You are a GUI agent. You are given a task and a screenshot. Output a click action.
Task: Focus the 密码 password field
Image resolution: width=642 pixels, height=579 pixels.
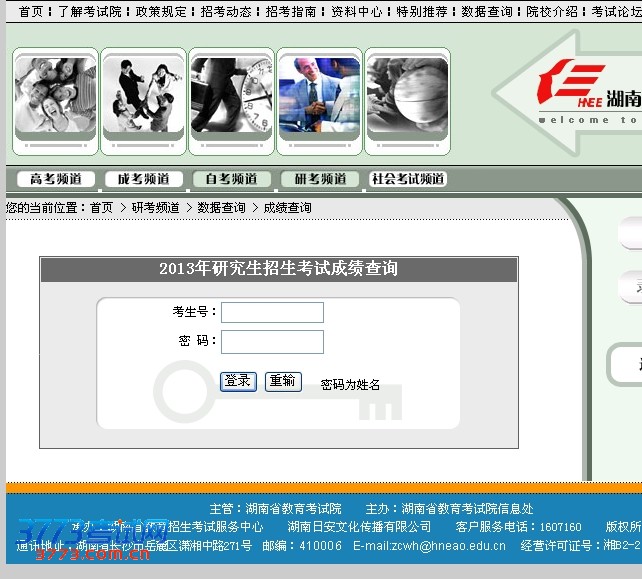(x=272, y=342)
